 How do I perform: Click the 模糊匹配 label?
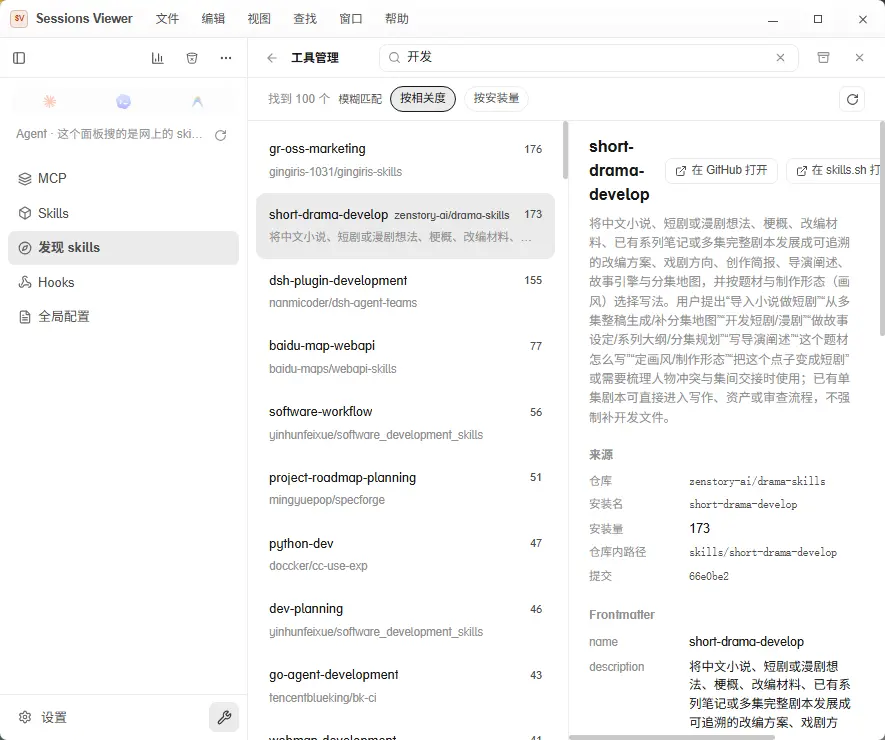click(360, 99)
